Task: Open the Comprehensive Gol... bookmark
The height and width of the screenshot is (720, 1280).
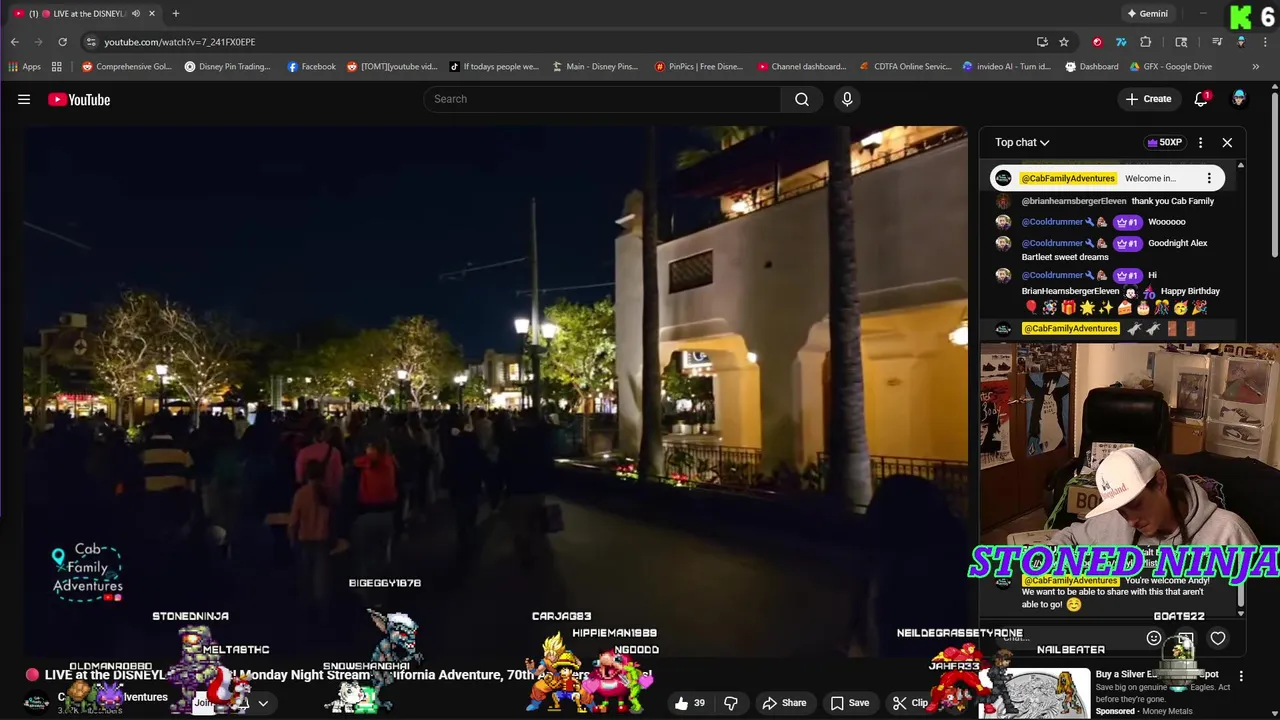Action: click(127, 67)
